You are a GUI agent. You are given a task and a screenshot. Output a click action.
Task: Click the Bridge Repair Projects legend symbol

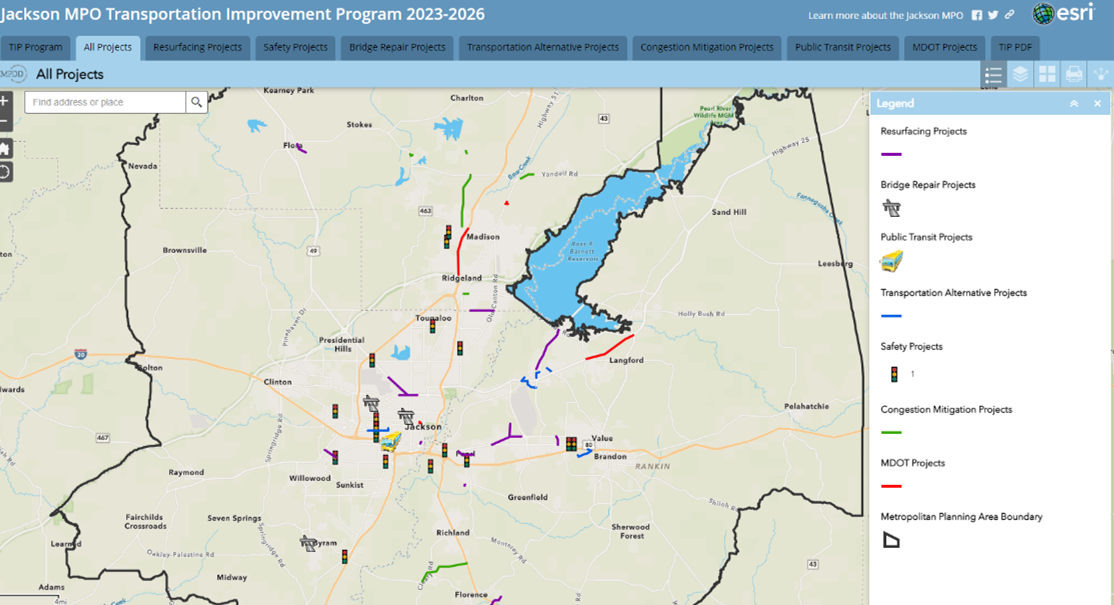coord(891,208)
